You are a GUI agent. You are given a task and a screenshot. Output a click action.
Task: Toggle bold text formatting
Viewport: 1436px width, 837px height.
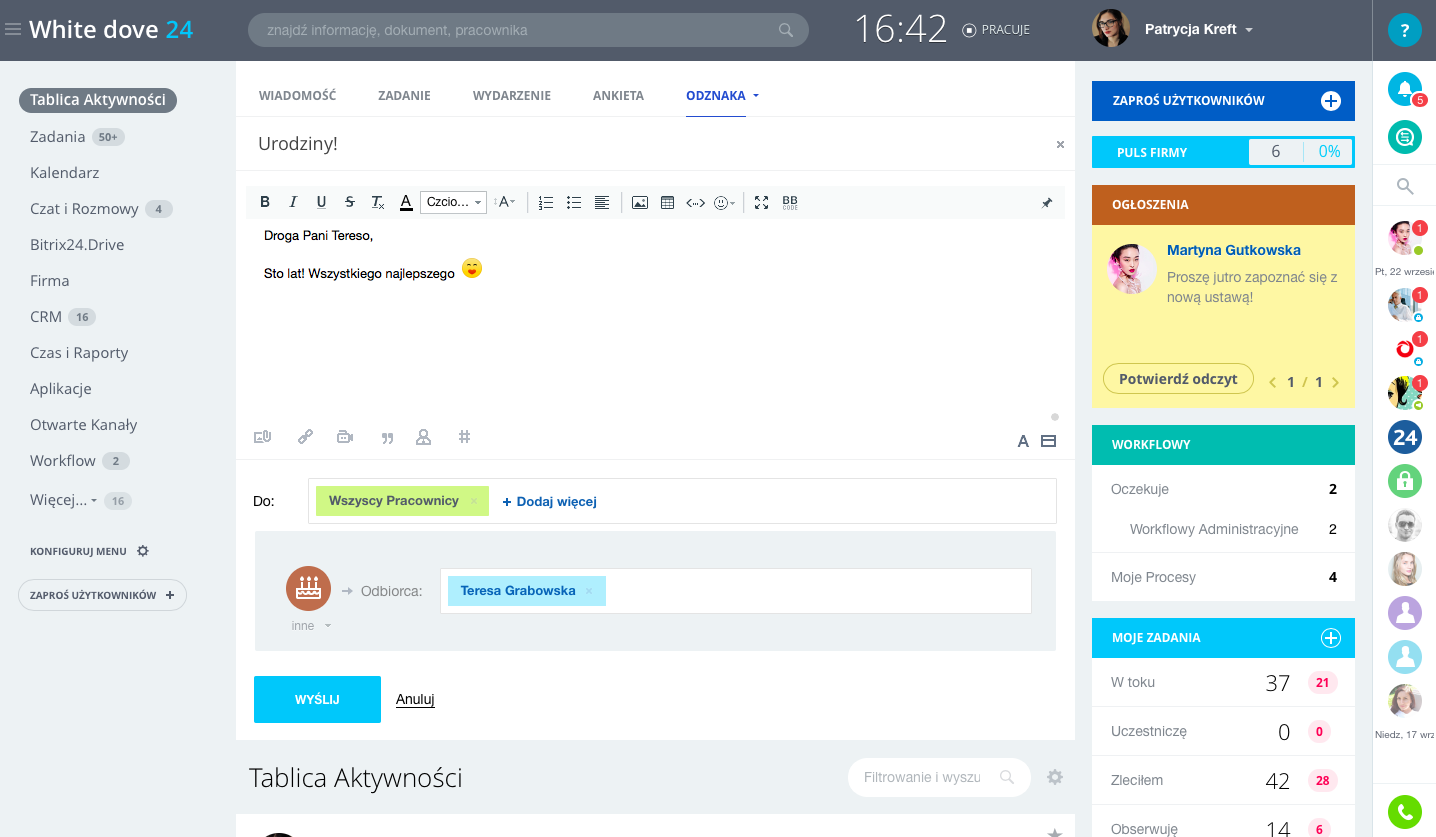tap(265, 202)
